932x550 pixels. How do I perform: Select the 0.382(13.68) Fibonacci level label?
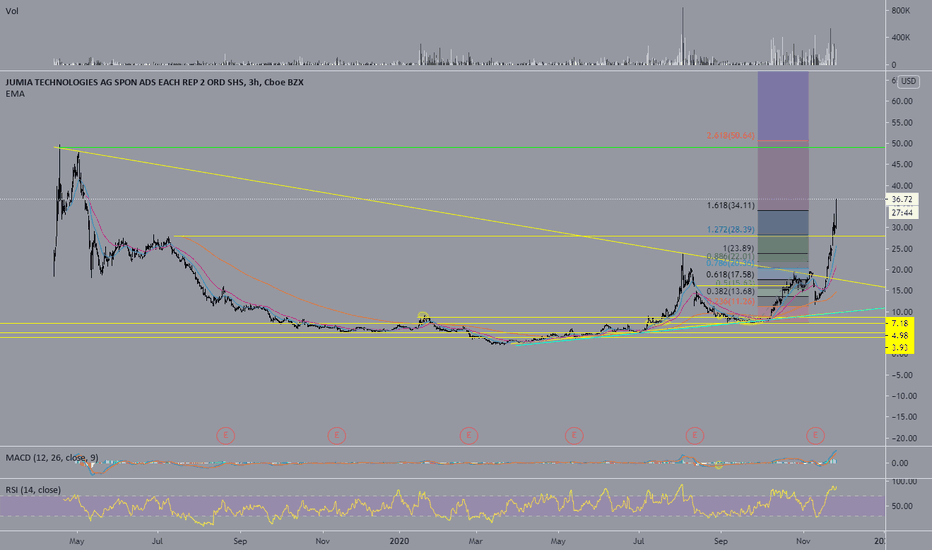[x=731, y=291]
